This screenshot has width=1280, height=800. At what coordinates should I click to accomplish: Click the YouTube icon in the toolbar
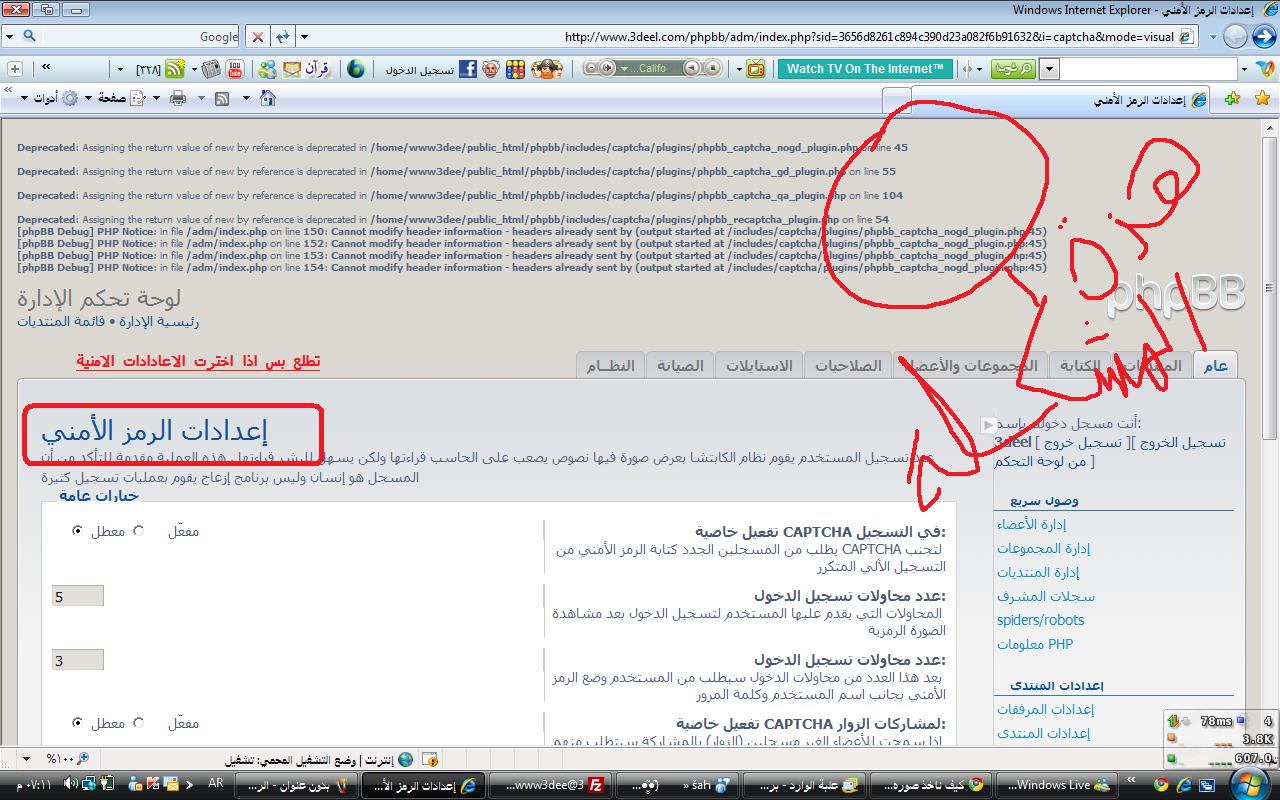coord(235,69)
